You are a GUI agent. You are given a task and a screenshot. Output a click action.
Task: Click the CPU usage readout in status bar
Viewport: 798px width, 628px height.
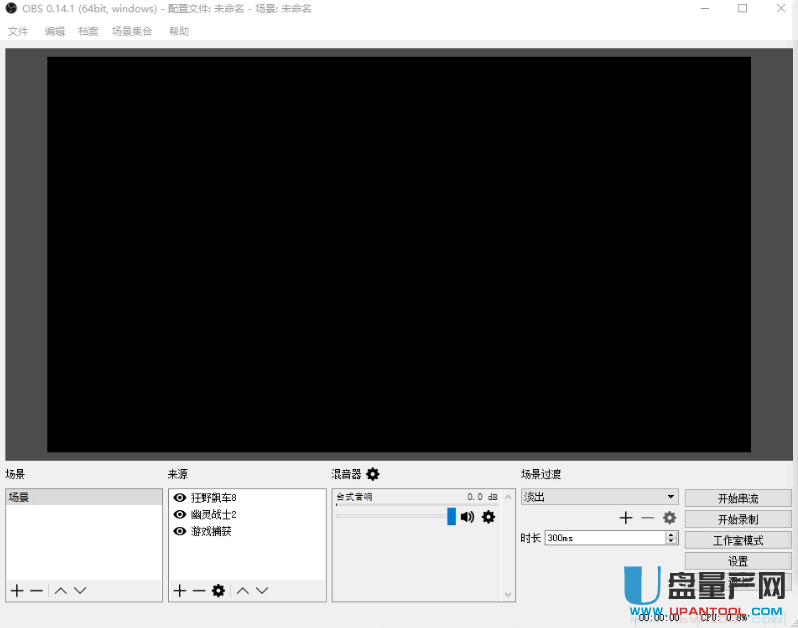click(x=724, y=617)
